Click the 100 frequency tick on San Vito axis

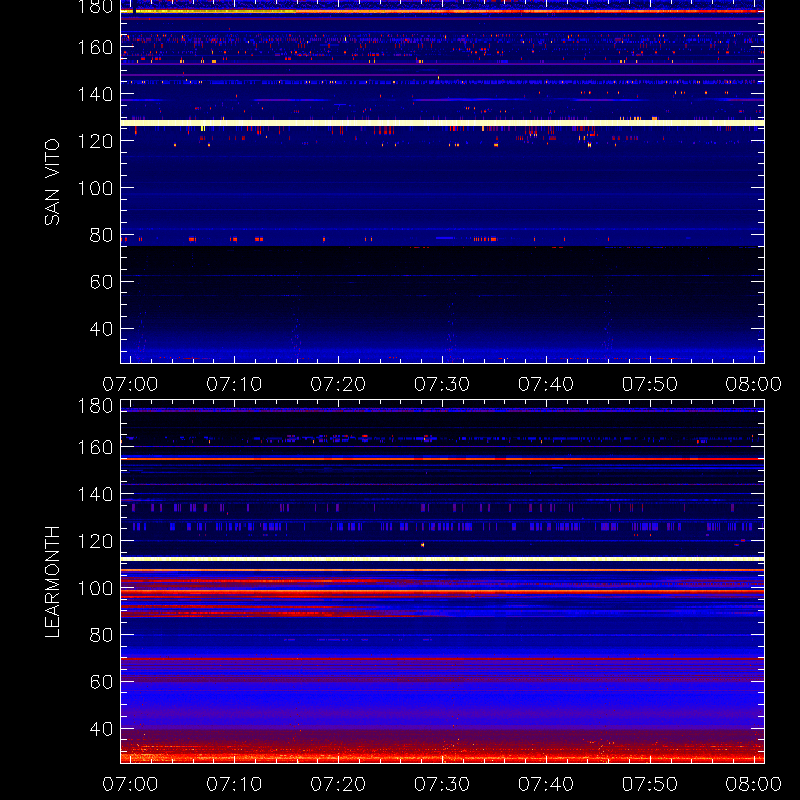click(95, 188)
